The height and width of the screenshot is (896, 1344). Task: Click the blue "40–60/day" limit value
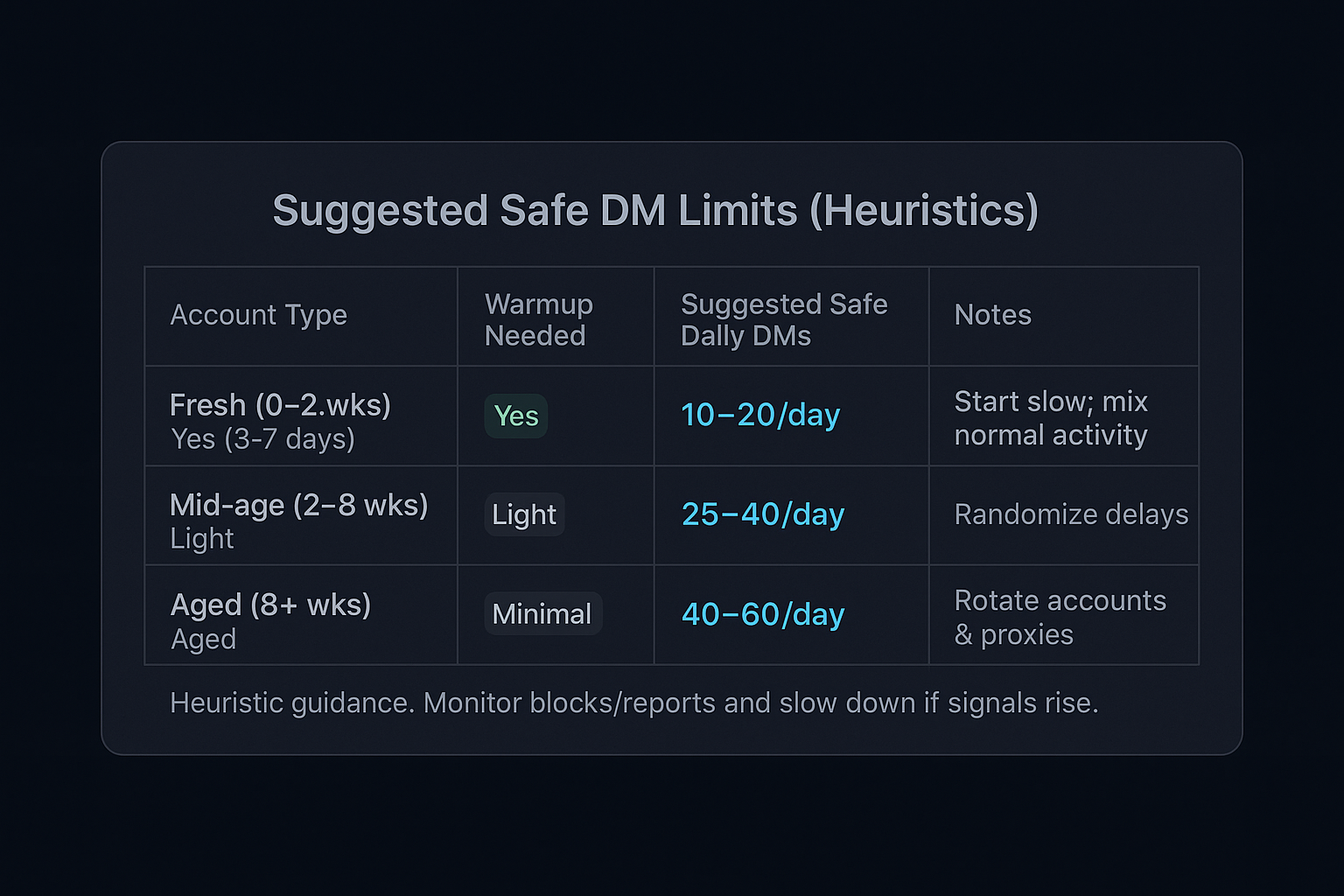pos(762,614)
